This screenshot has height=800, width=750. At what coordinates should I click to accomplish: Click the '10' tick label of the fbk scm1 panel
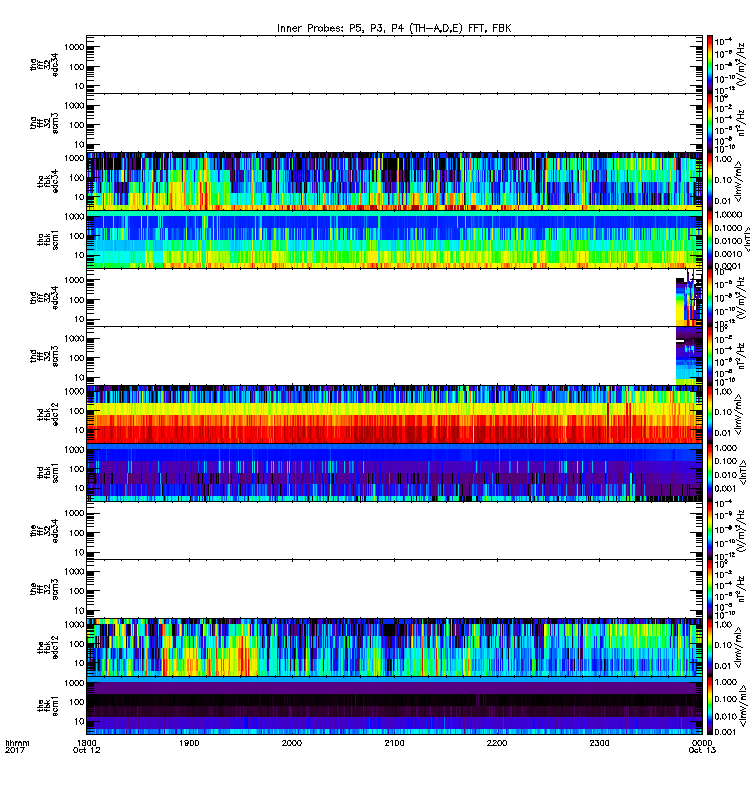pyautogui.click(x=79, y=721)
